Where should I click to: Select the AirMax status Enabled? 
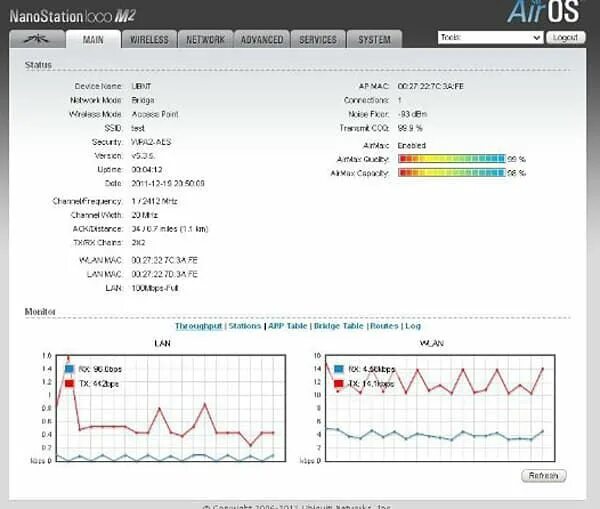(x=412, y=145)
